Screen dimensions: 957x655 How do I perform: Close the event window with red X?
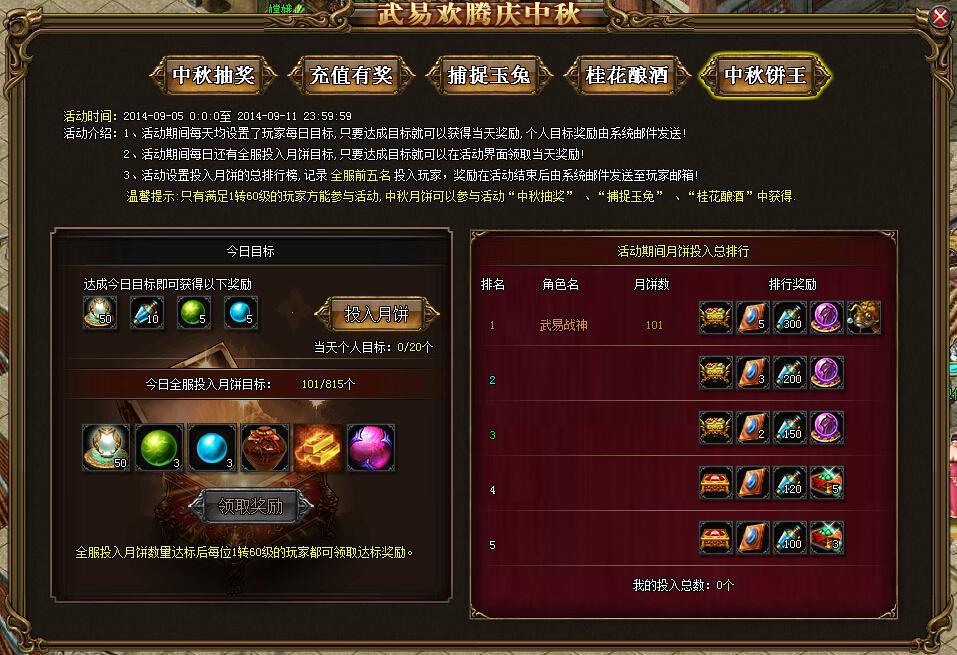[x=941, y=17]
